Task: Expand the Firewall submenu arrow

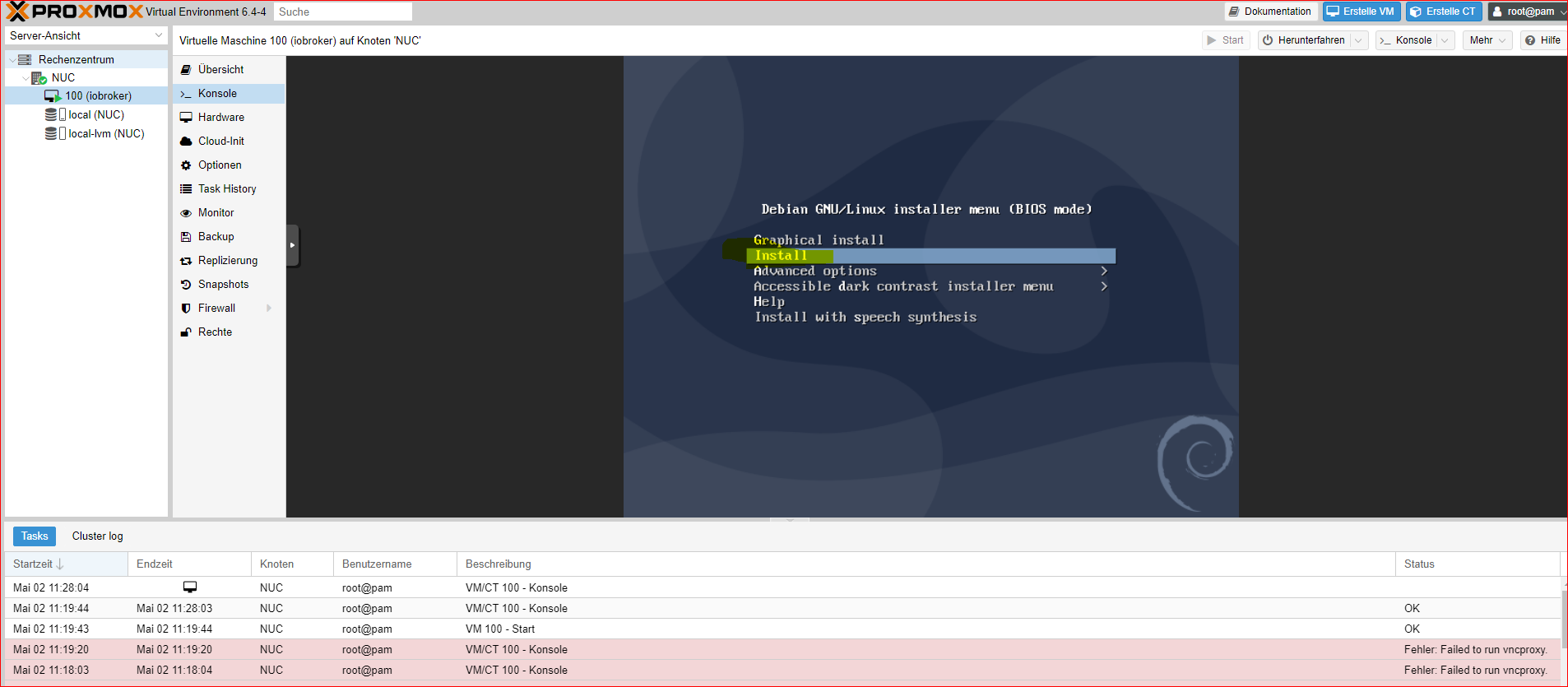Action: coord(268,309)
